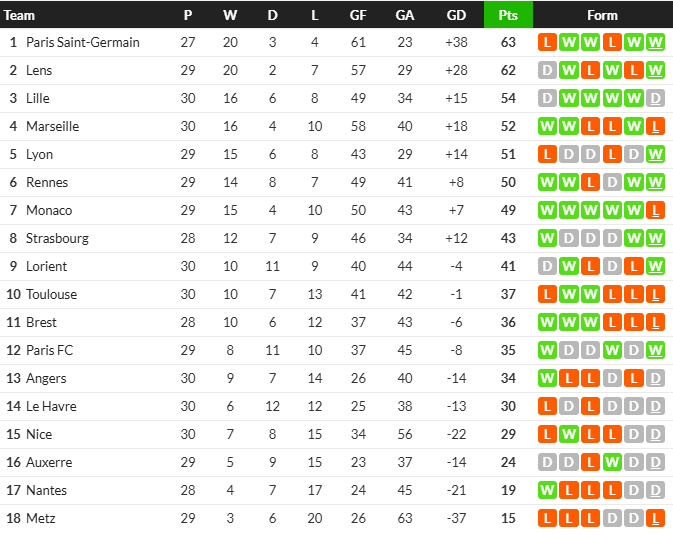Click Lyon's first orange L form badge
This screenshot has height=534, width=673.
(x=547, y=154)
